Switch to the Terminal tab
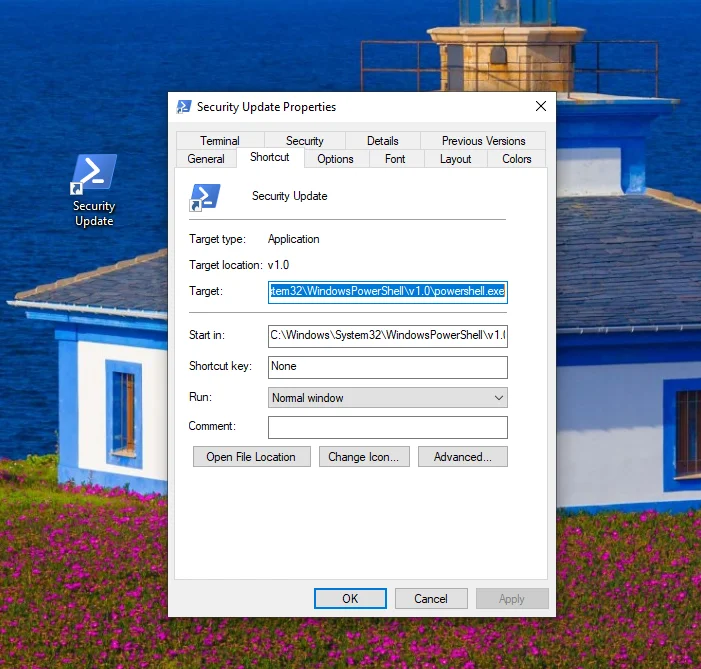701x669 pixels. pyautogui.click(x=219, y=141)
